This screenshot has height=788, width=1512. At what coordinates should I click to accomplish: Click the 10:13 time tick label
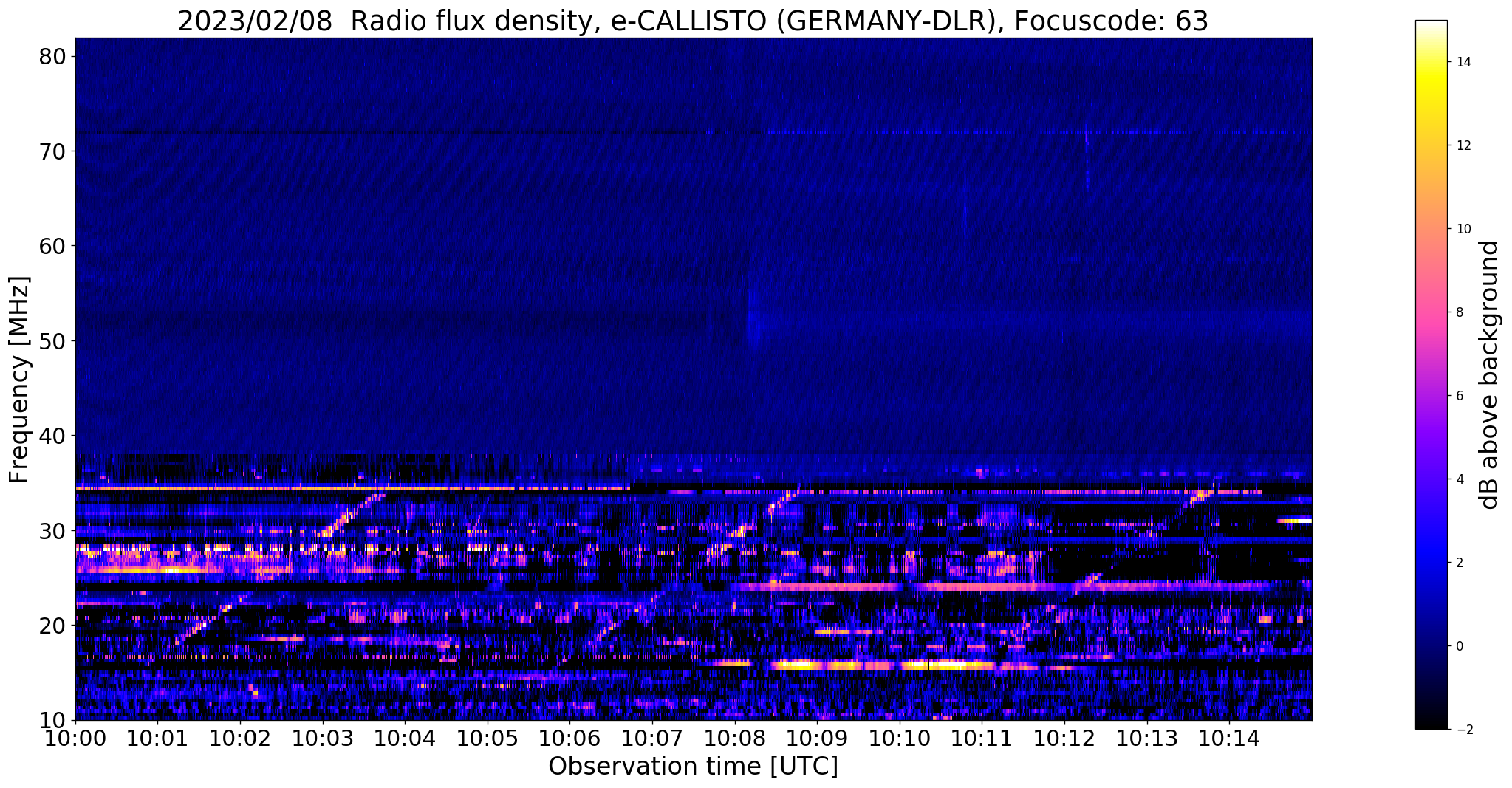tap(1147, 738)
